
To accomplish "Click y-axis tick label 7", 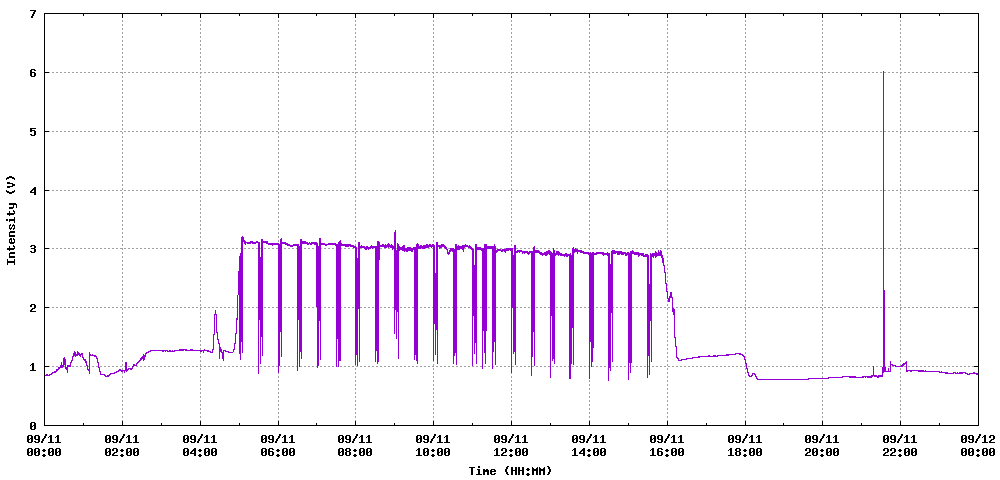I will click(33, 14).
